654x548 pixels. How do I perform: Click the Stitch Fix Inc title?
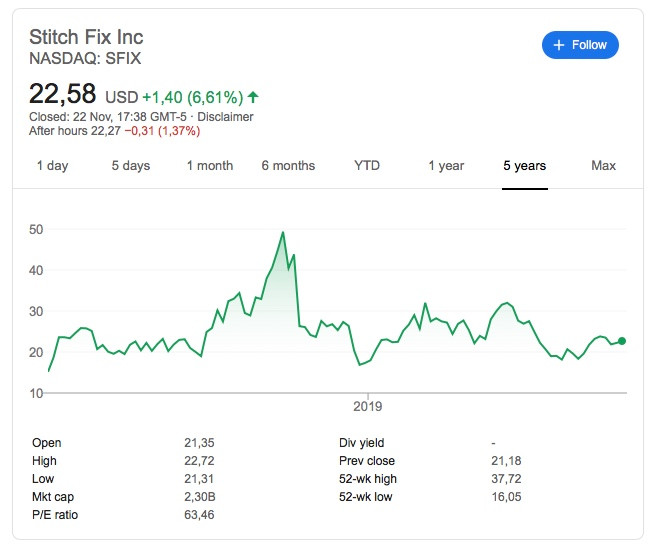pos(86,37)
